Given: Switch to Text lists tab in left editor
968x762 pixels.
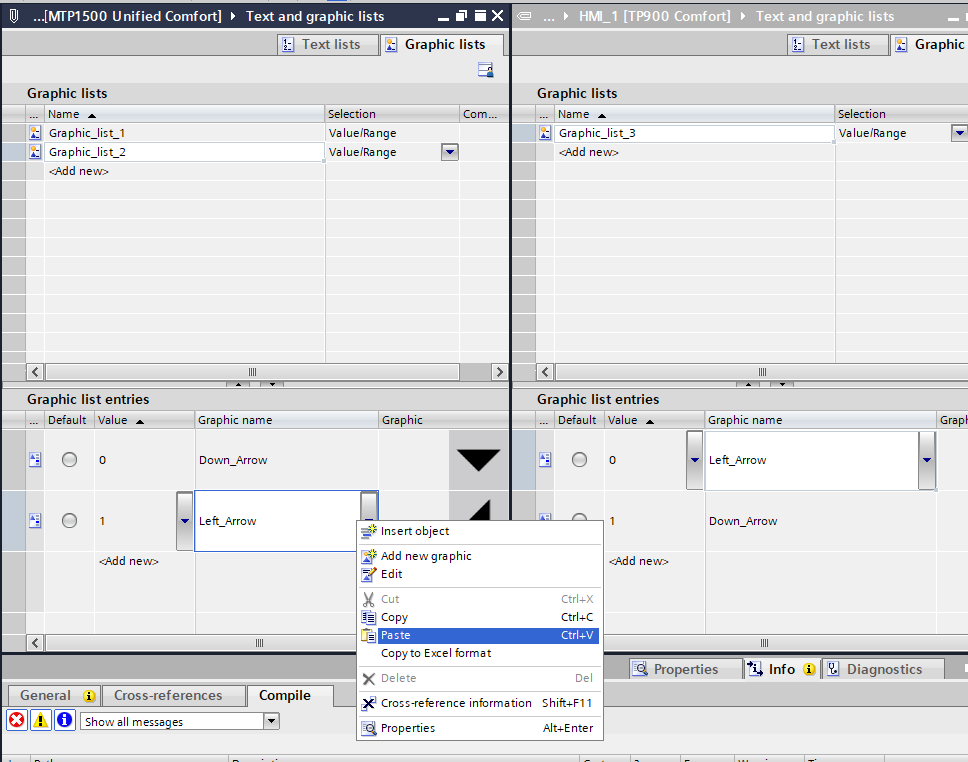Looking at the screenshot, I should (327, 44).
